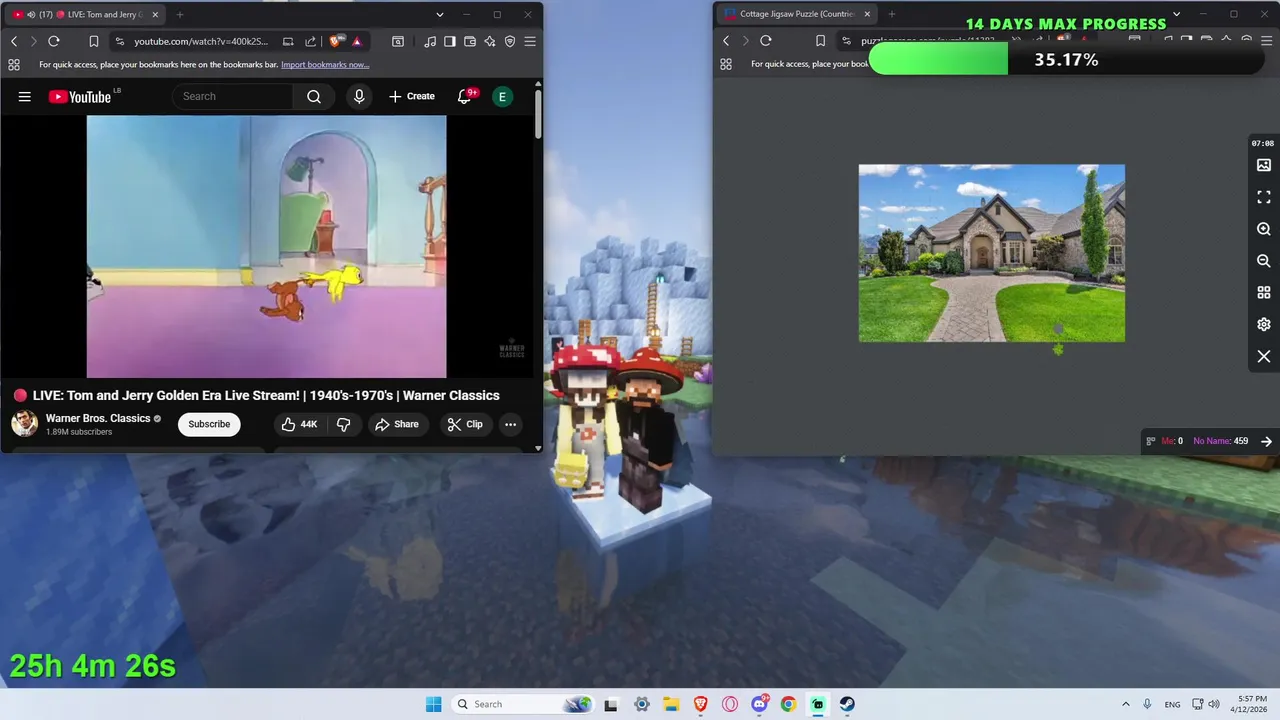Show puzzle preview image icon
Viewport: 1280px width, 720px height.
tap(1264, 165)
